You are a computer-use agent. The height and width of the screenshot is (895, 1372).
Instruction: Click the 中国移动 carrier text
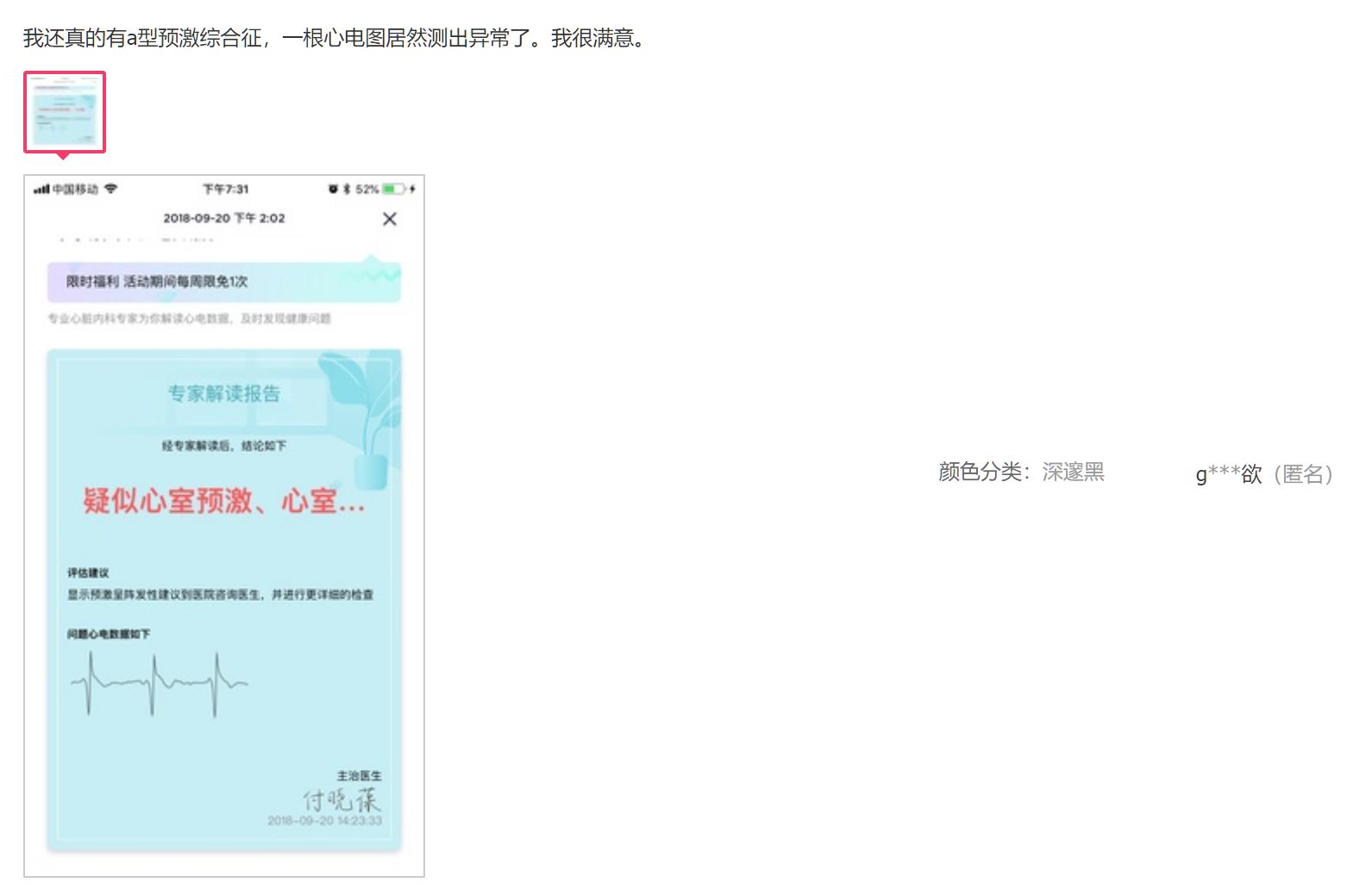point(75,189)
